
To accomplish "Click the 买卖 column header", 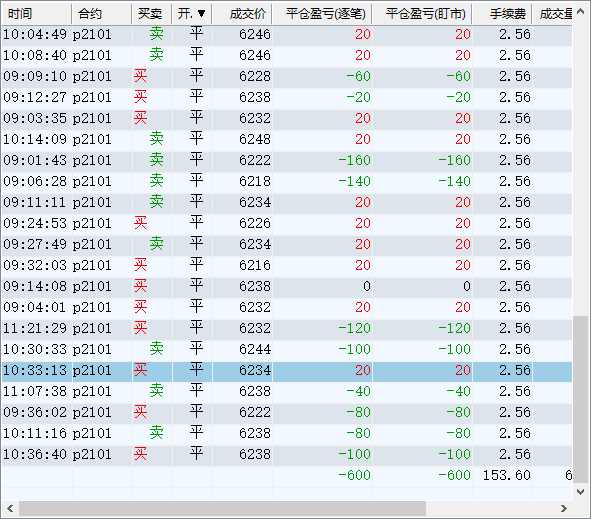I will (152, 14).
